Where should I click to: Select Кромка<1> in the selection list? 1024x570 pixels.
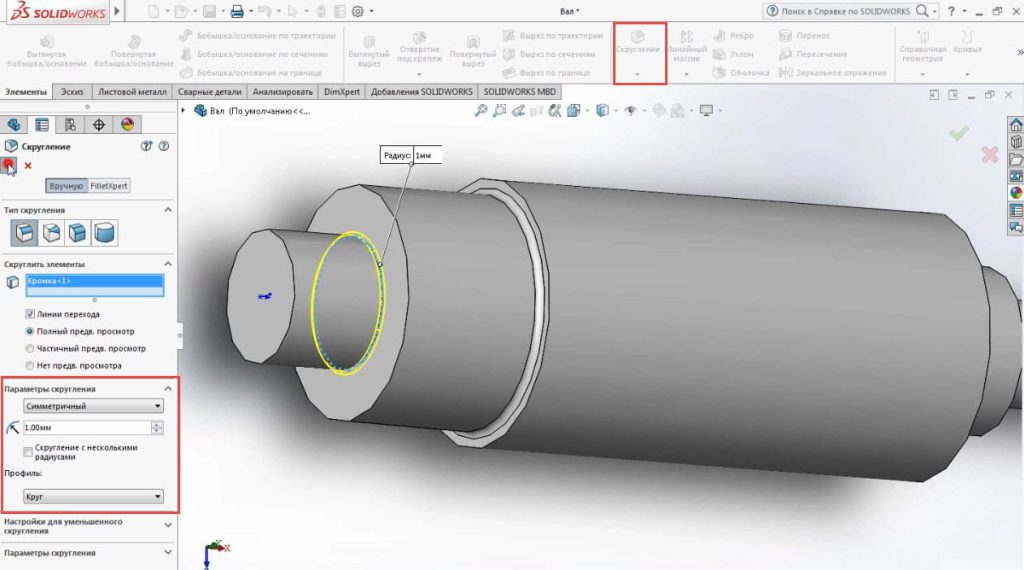[94, 281]
